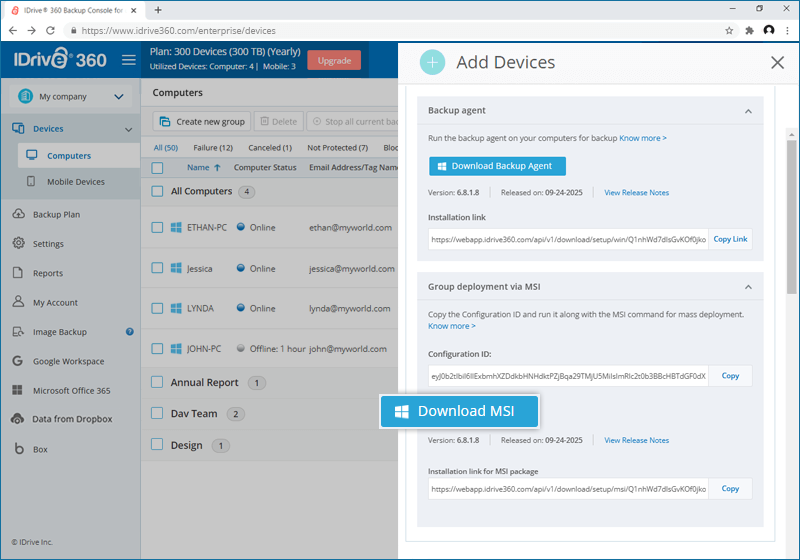Check the Annual Report group checkbox
The width and height of the screenshot is (800, 560).
click(157, 382)
